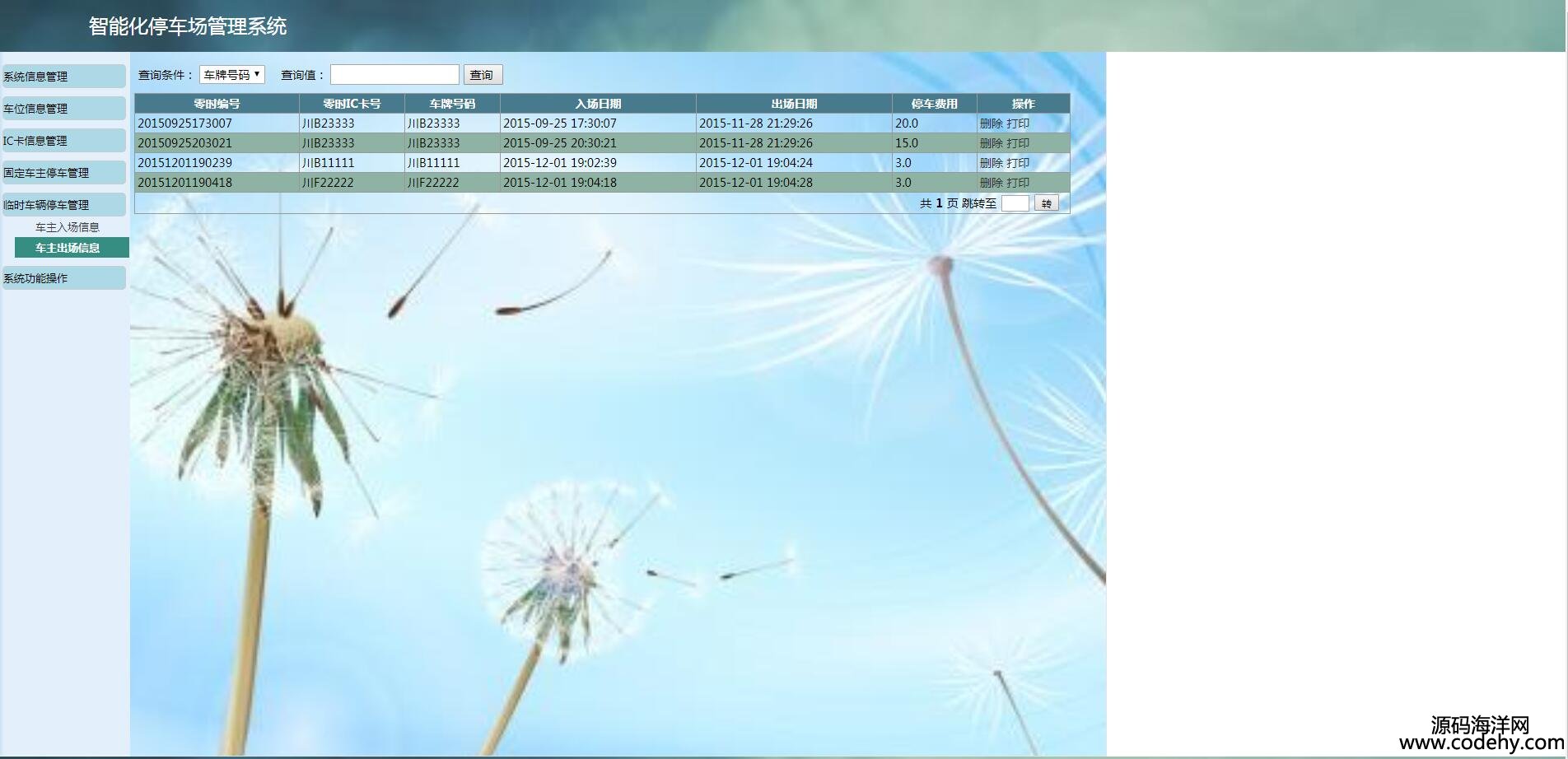Delete record 20151201190239 via 删除
The image size is (1568, 759).
tap(991, 163)
